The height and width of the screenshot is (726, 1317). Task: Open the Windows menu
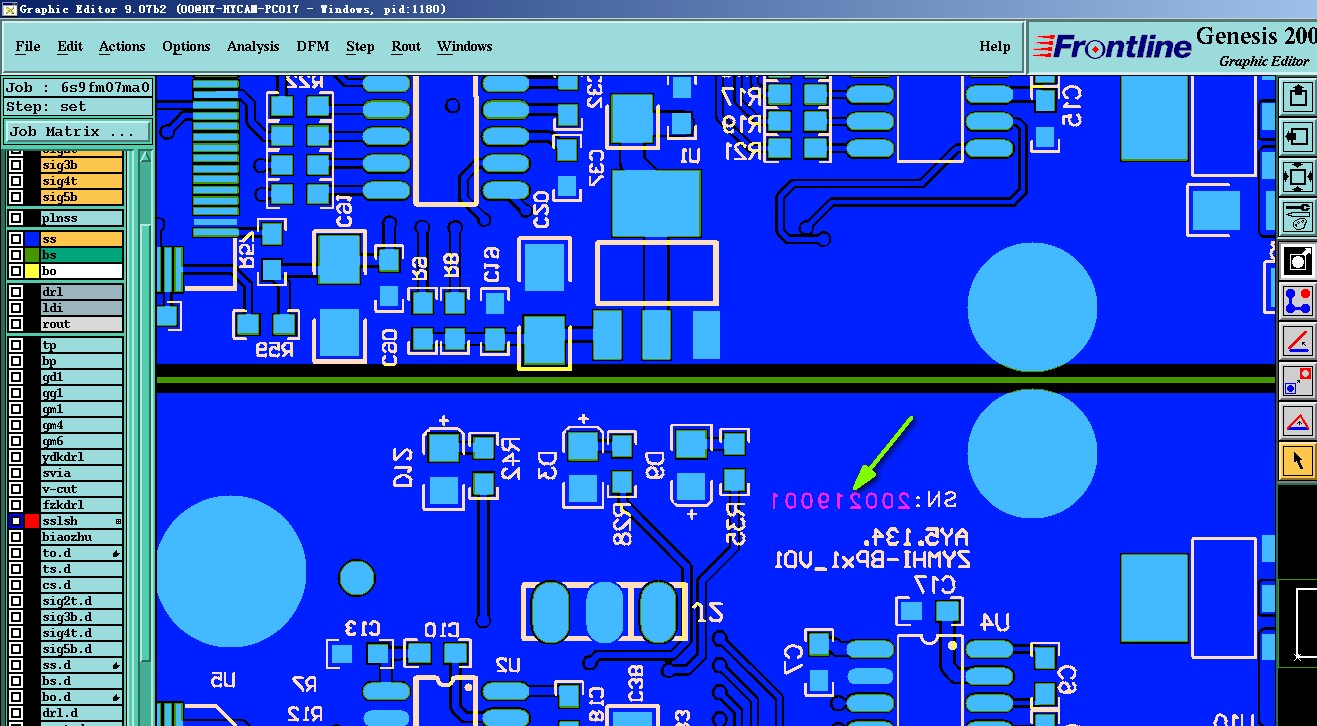(464, 46)
